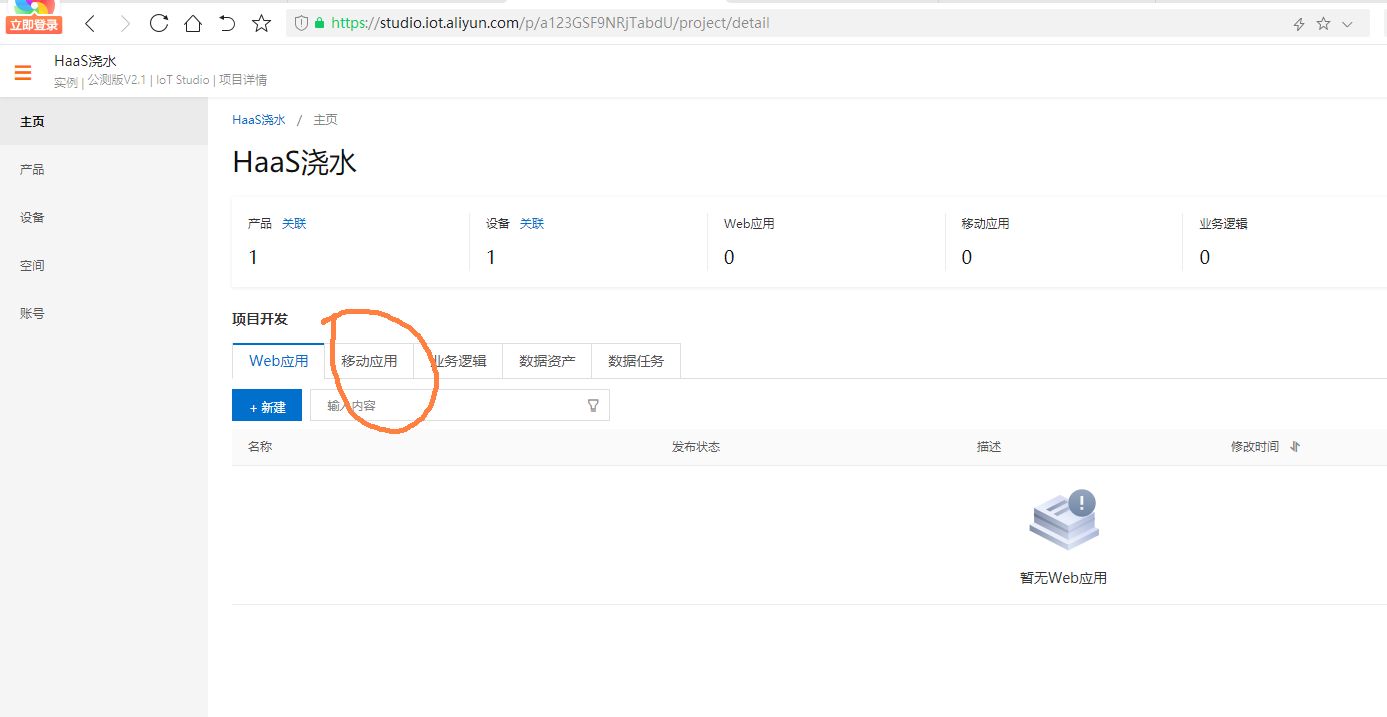This screenshot has height=717, width=1387.
Task: Click the undo/restore tab icon
Action: [x=227, y=23]
